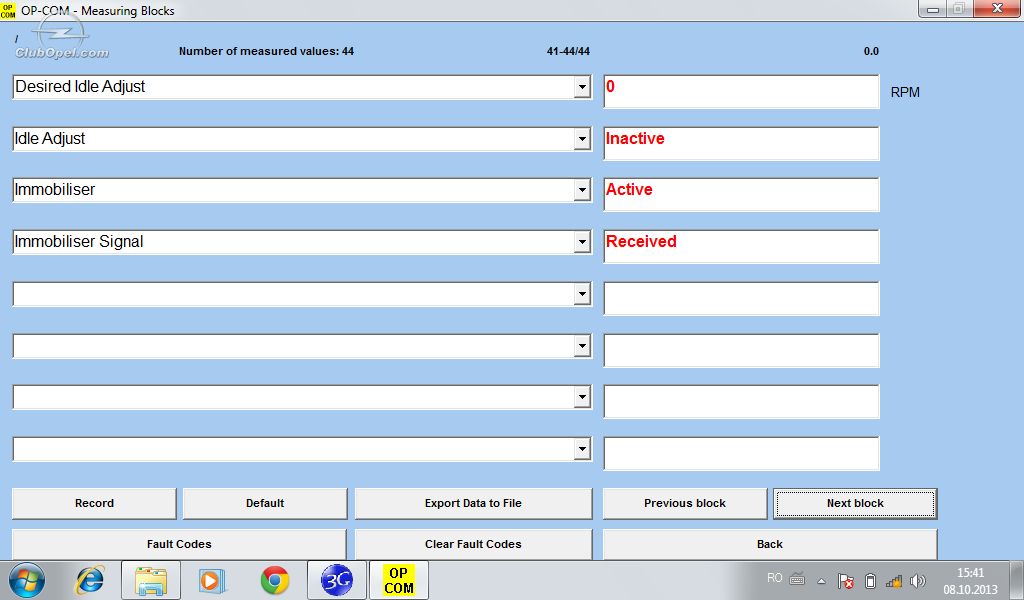This screenshot has height=600, width=1024.
Task: Click the Active value field
Action: [x=741, y=195]
